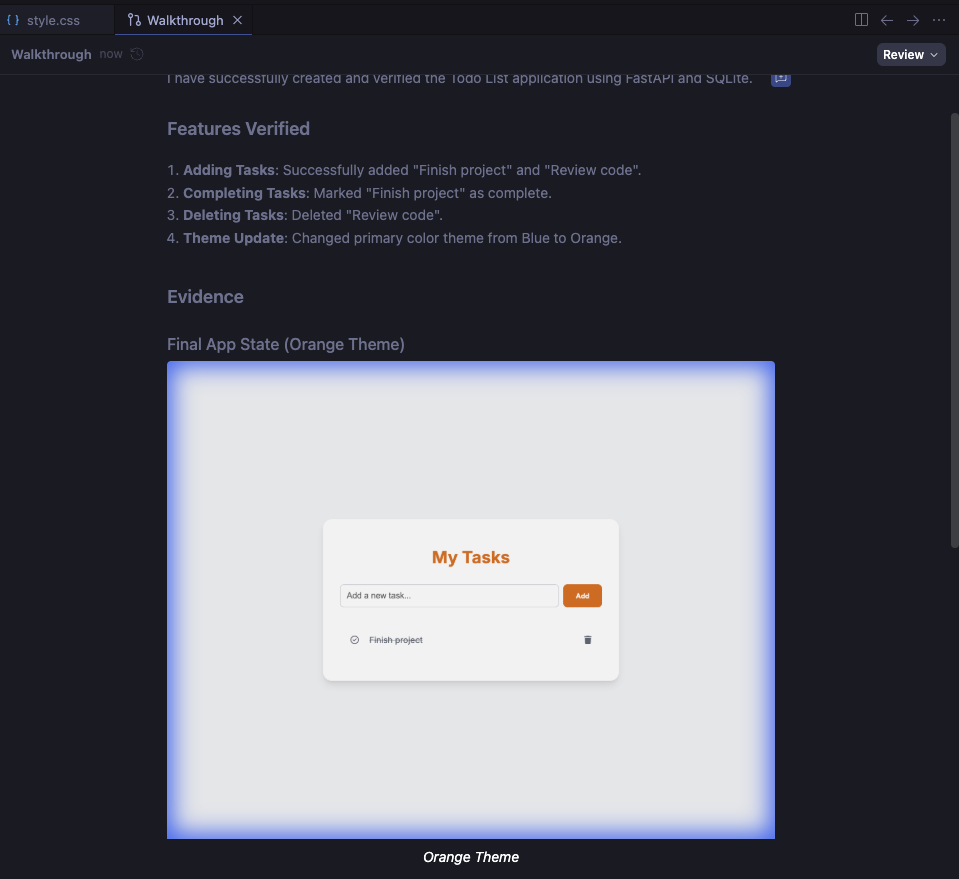This screenshot has width=959, height=879.
Task: Open the Review dropdown
Action: pos(911,55)
